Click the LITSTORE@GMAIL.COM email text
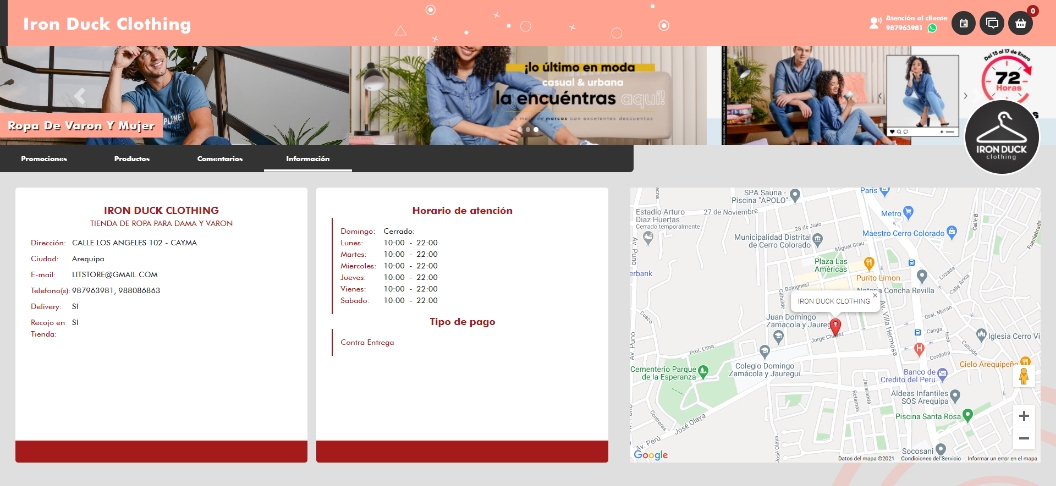Viewport: 1056px width, 486px height. pyautogui.click(x=114, y=275)
